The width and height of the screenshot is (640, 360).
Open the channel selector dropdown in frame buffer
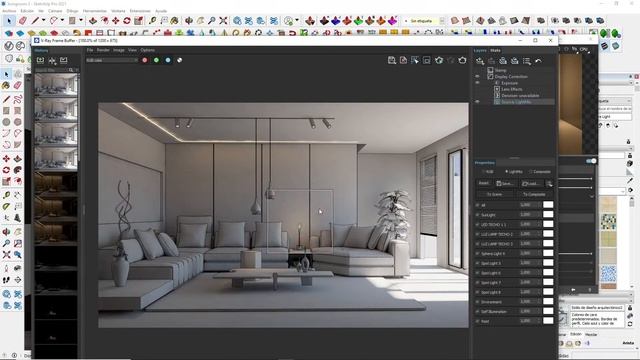pyautogui.click(x=112, y=60)
